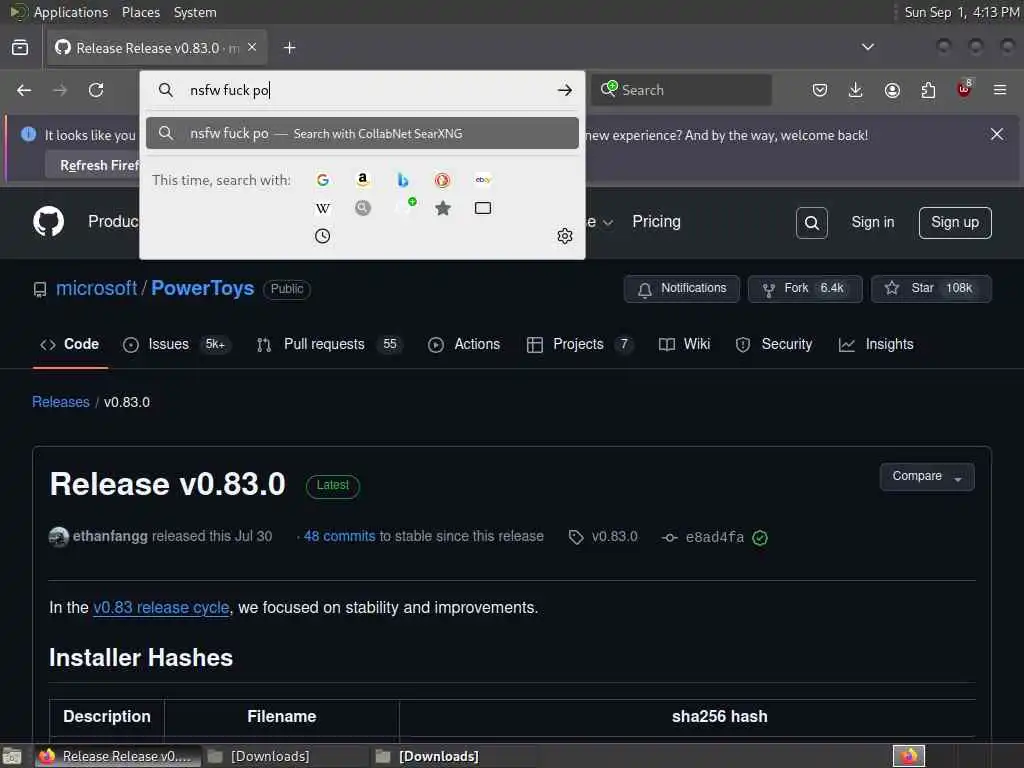Open the 48 commits link
The image size is (1024, 768).
pyautogui.click(x=340, y=536)
